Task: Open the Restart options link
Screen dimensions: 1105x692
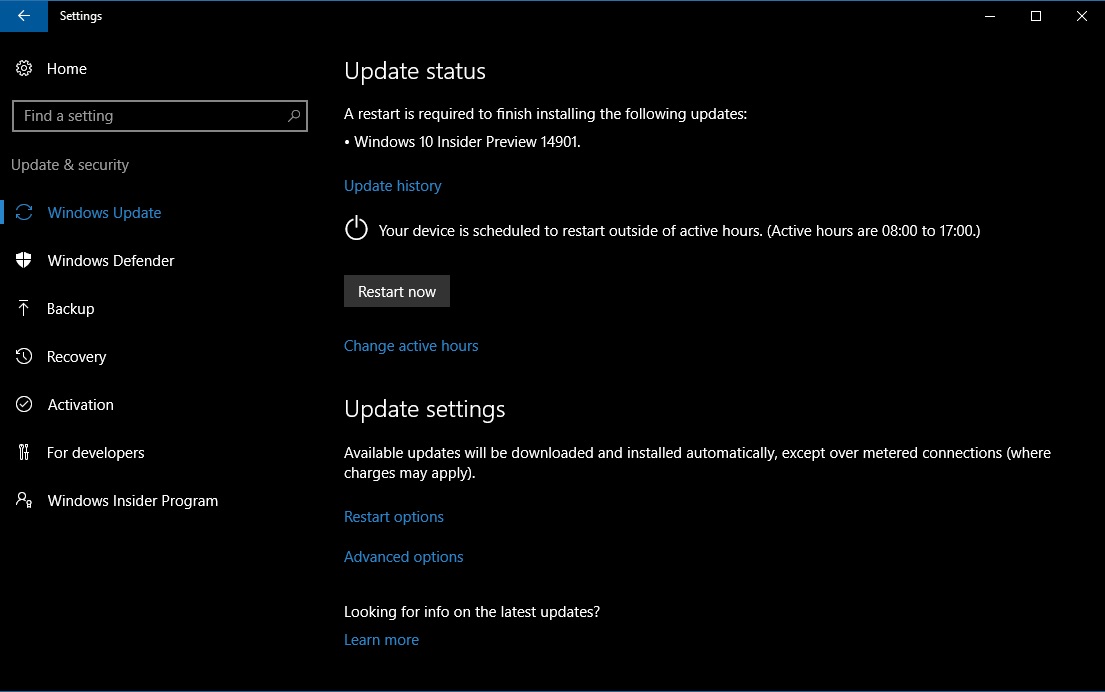Action: [x=394, y=517]
